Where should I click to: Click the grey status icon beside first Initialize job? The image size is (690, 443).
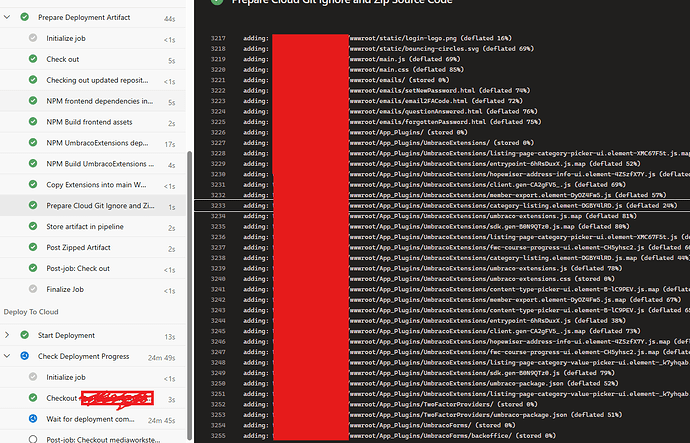pyautogui.click(x=33, y=38)
